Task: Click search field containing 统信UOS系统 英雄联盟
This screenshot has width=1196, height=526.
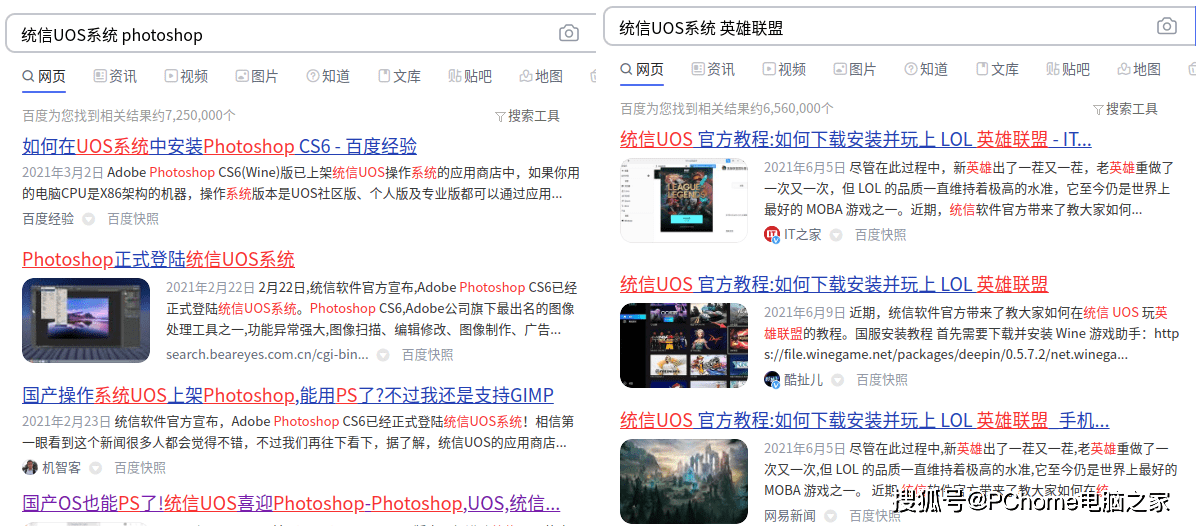Action: pos(899,27)
